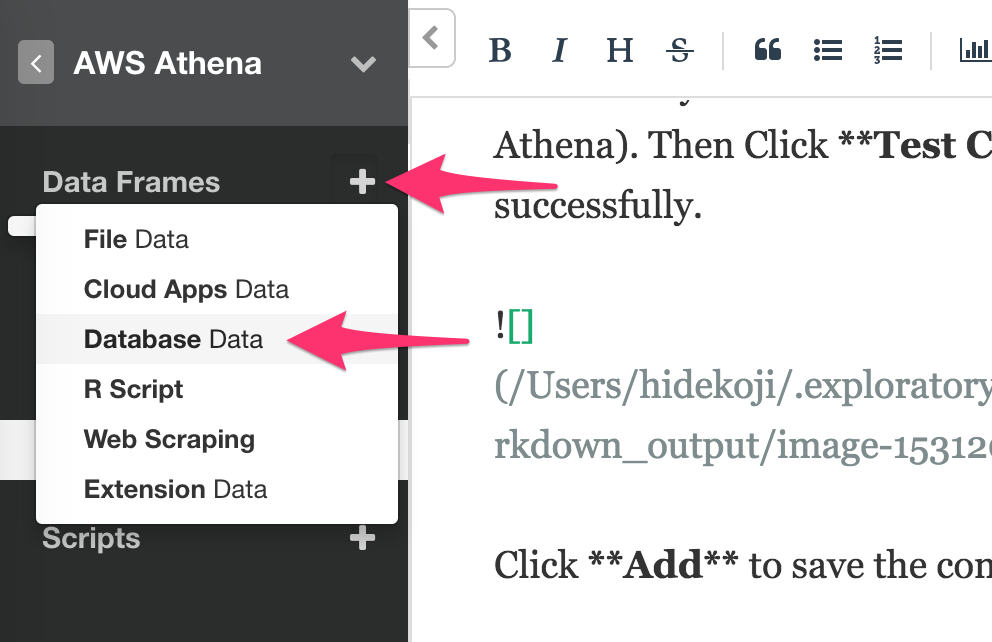992x642 pixels.
Task: Apply italic formatting in editor toolbar
Action: tap(559, 50)
